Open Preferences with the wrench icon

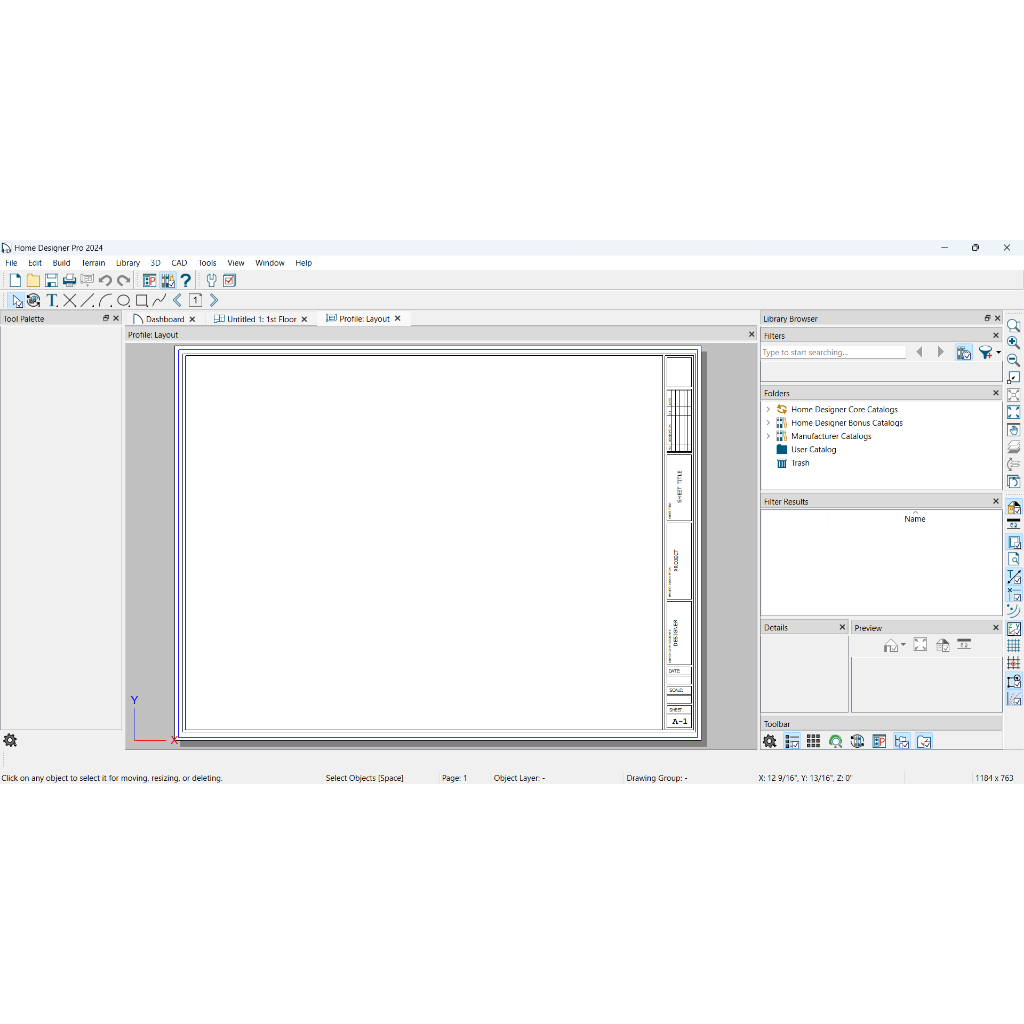tap(212, 281)
